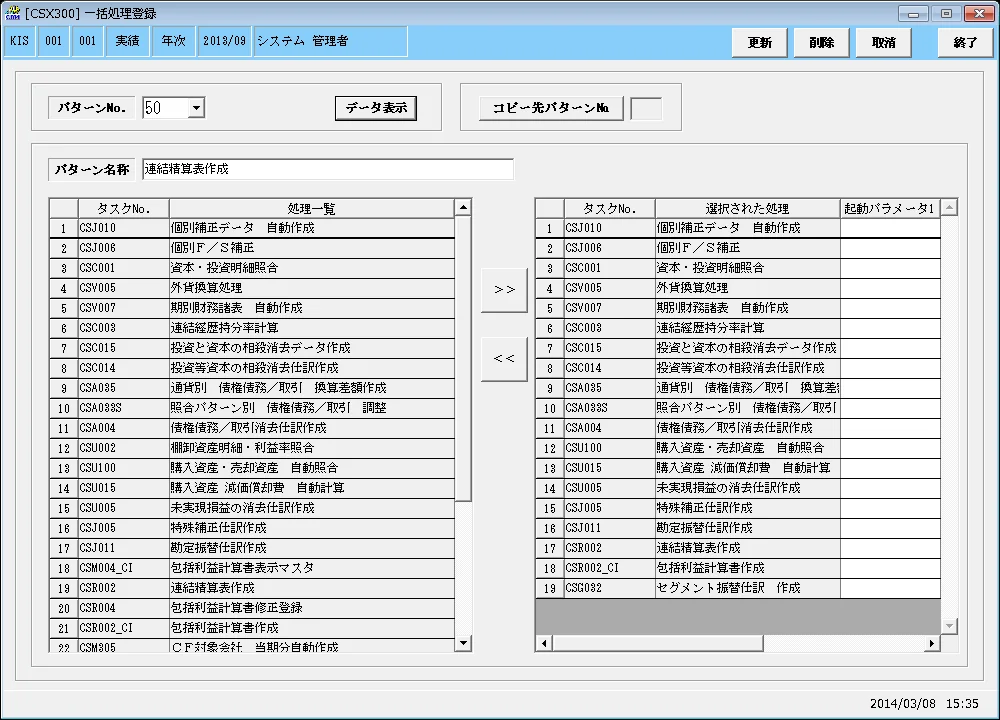The height and width of the screenshot is (720, 1000).
Task: Click the down arrow of left list scrollbar
Action: click(x=464, y=643)
